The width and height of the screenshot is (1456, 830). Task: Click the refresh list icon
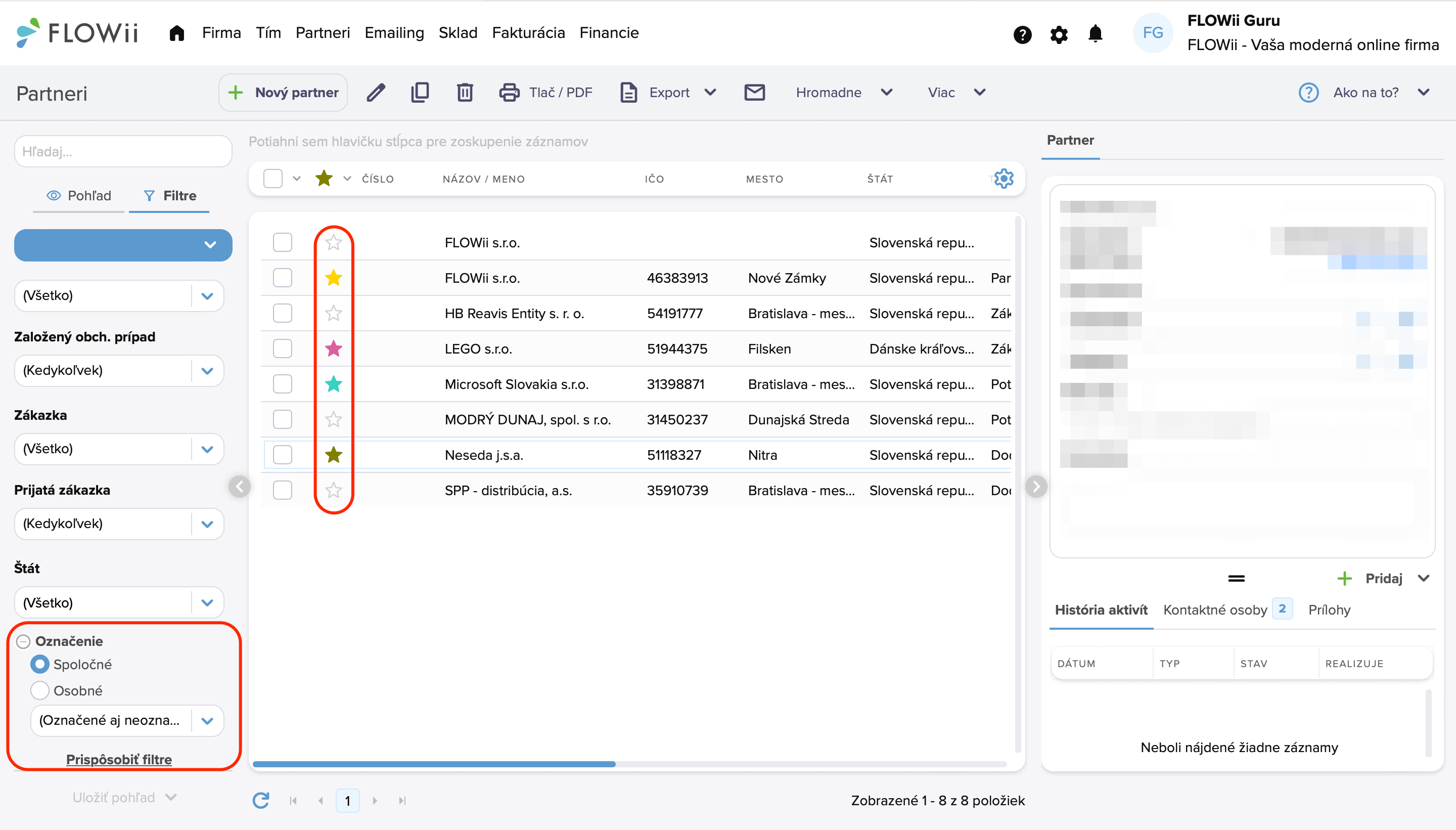[261, 800]
